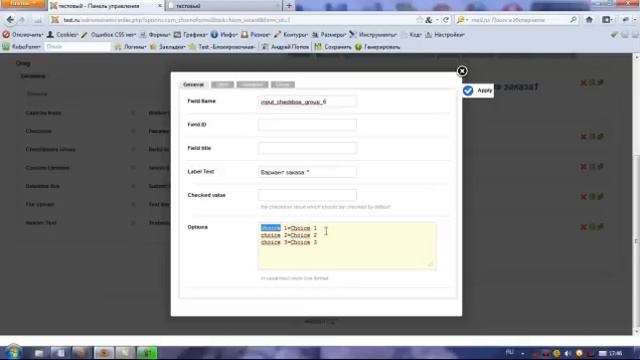Open the 'Настройки' toolbar menu
This screenshot has width=640, height=360.
pyautogui.click(x=445, y=35)
